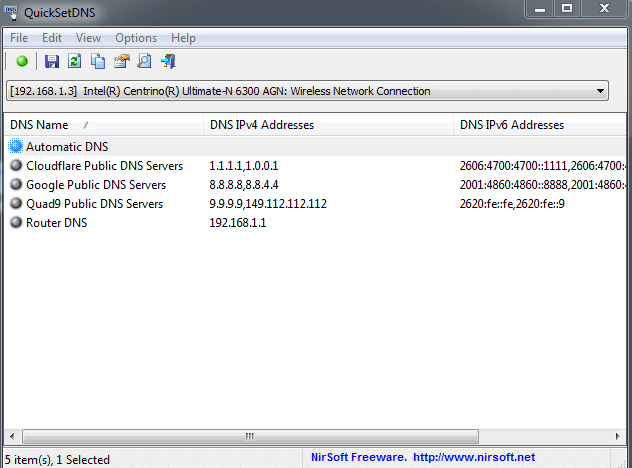Click the Copy Selected Items icon
Image resolution: width=632 pixels, height=468 pixels.
click(98, 62)
